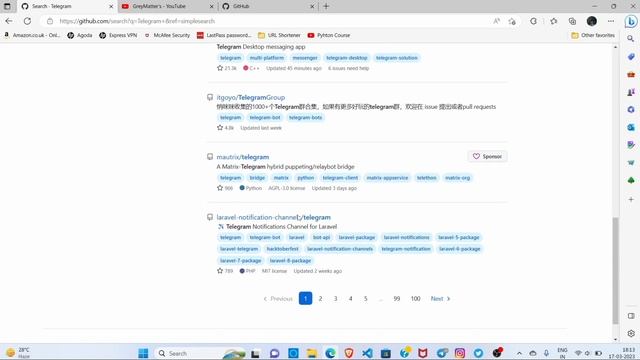Open Edge settings and more menu
This screenshot has width=640, height=360.
(611, 21)
